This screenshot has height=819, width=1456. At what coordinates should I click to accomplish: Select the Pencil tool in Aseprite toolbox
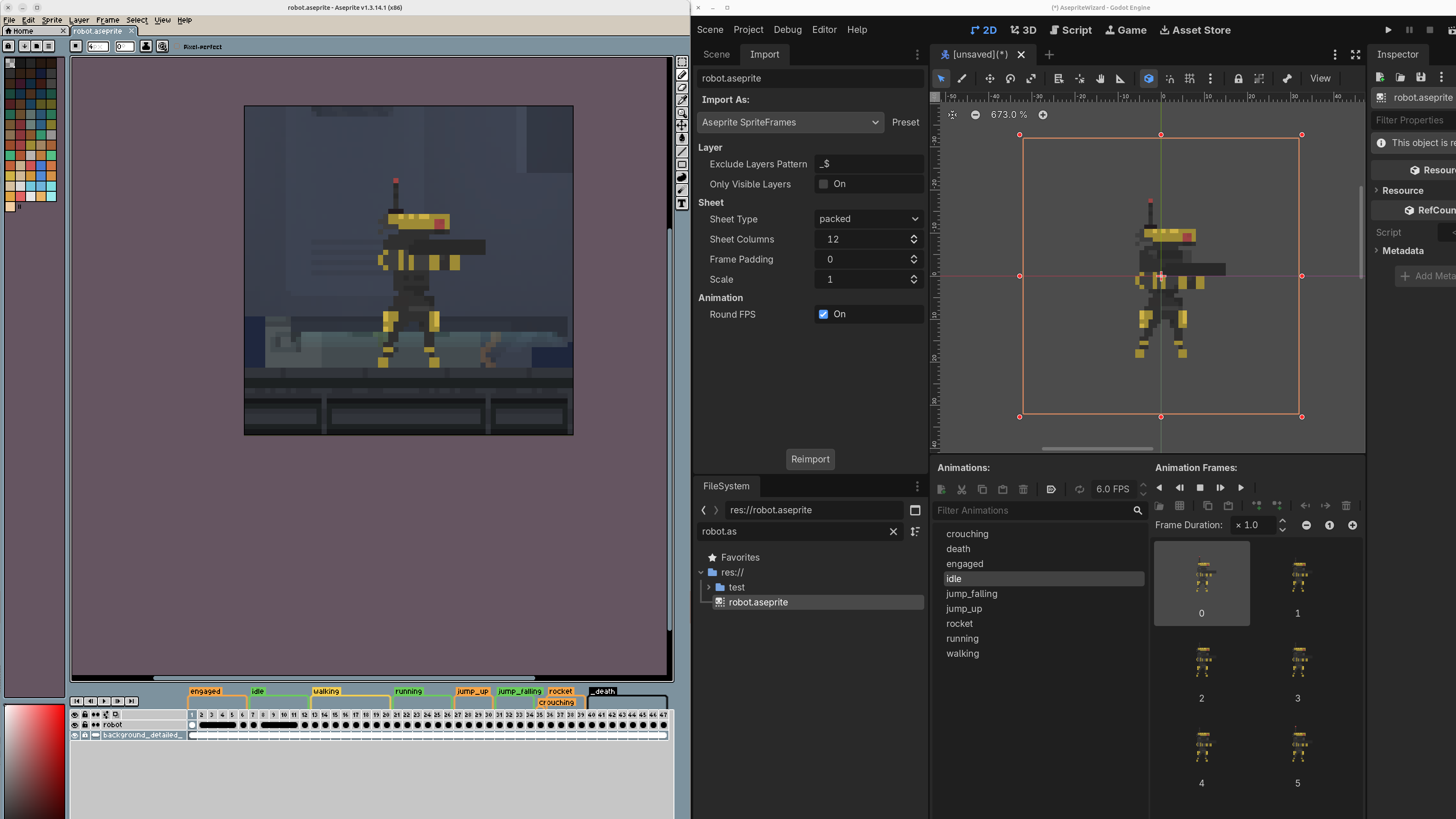click(x=682, y=75)
